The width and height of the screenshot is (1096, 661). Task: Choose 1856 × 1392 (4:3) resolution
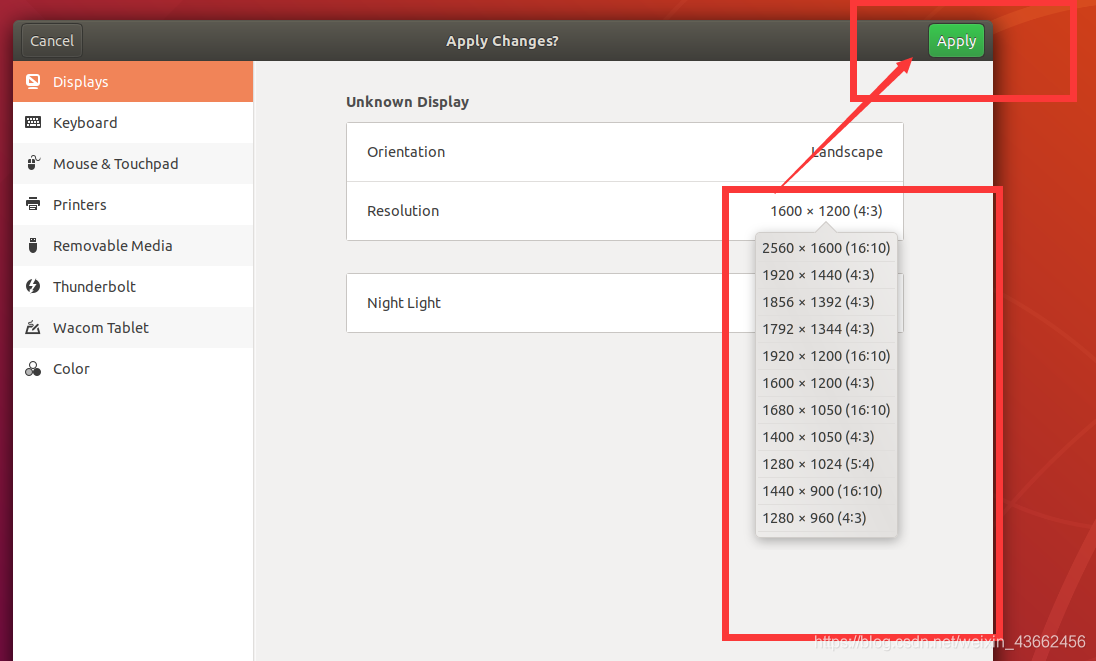point(826,302)
